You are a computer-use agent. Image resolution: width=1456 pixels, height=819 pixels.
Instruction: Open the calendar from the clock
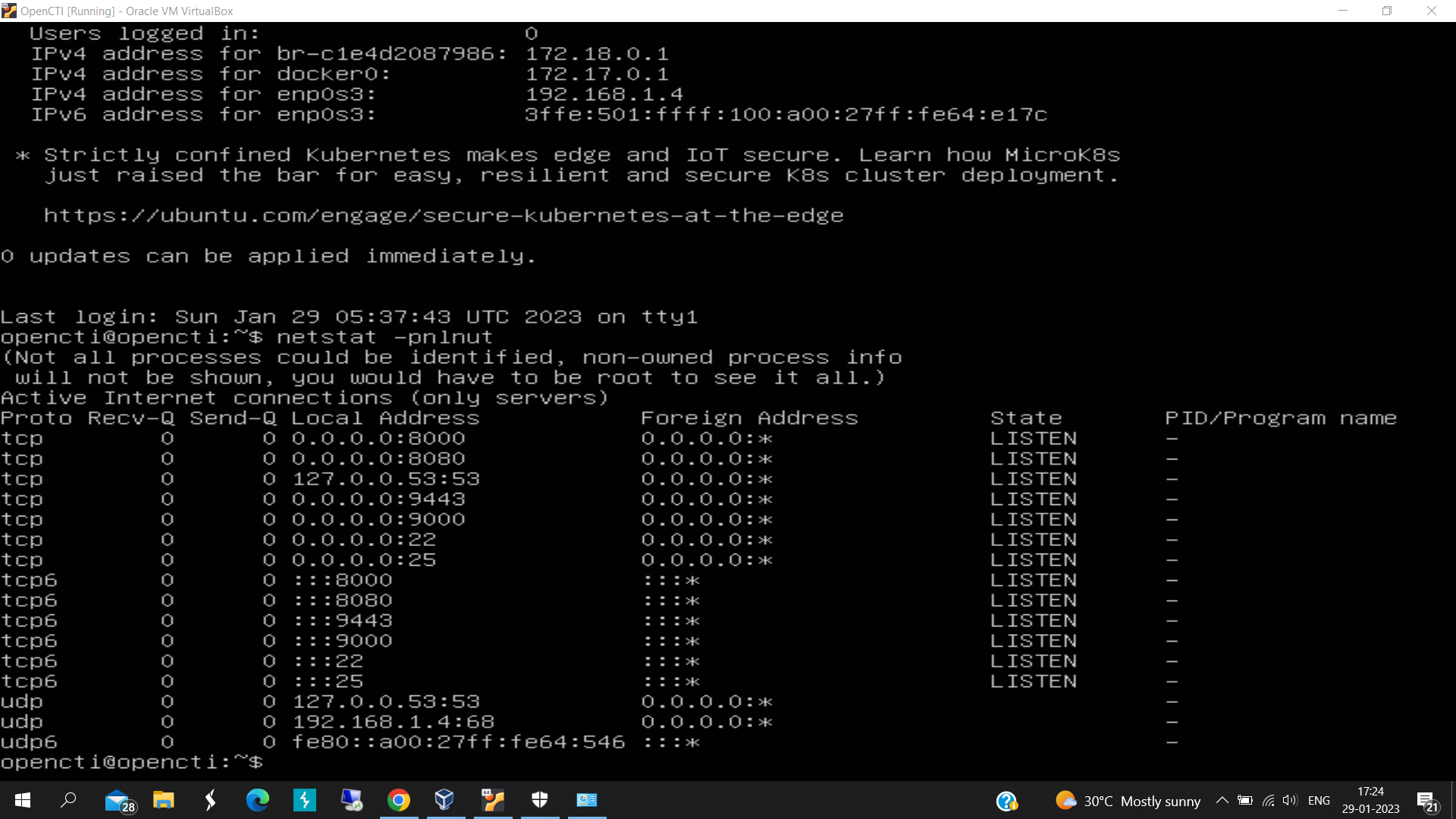click(x=1370, y=801)
